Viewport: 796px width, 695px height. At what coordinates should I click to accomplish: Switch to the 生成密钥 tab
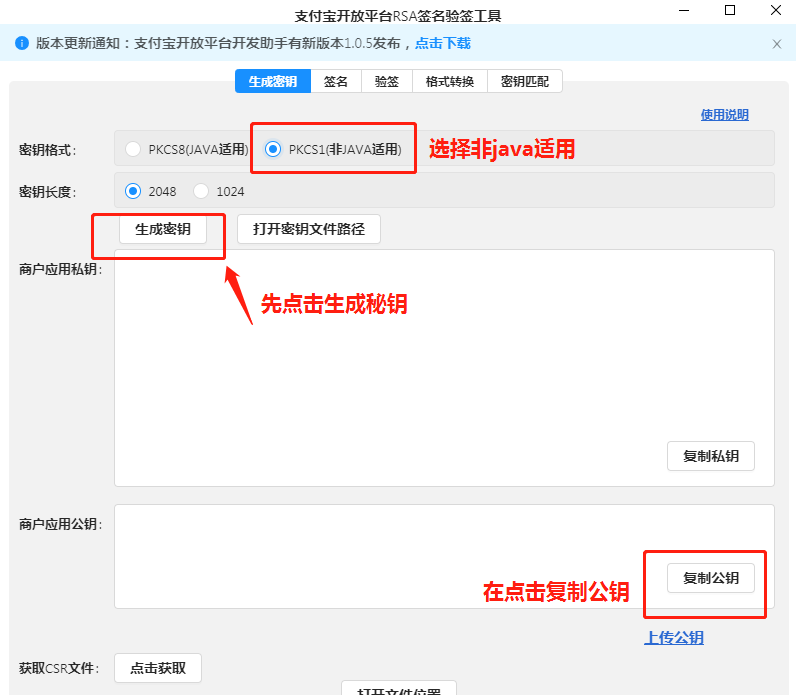(x=273, y=81)
